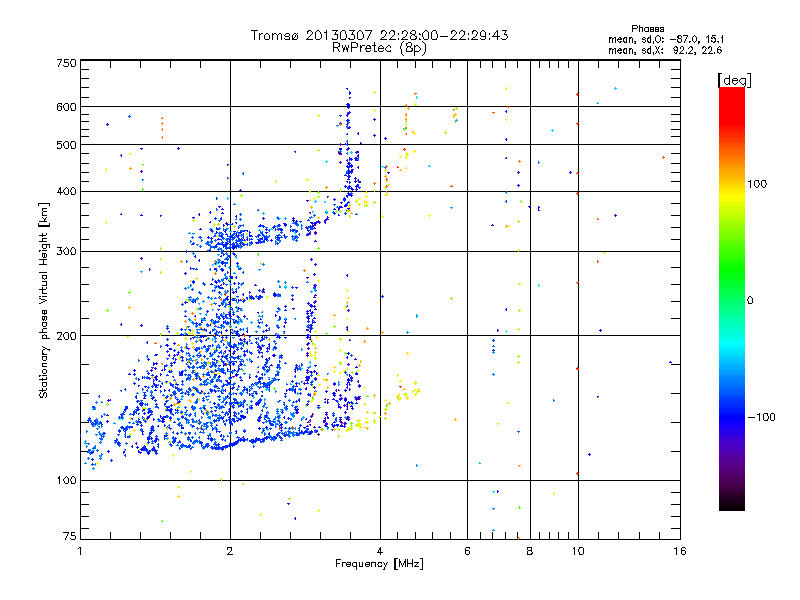Click the black bottom of the colorbar
800x600 pixels.
[732, 503]
